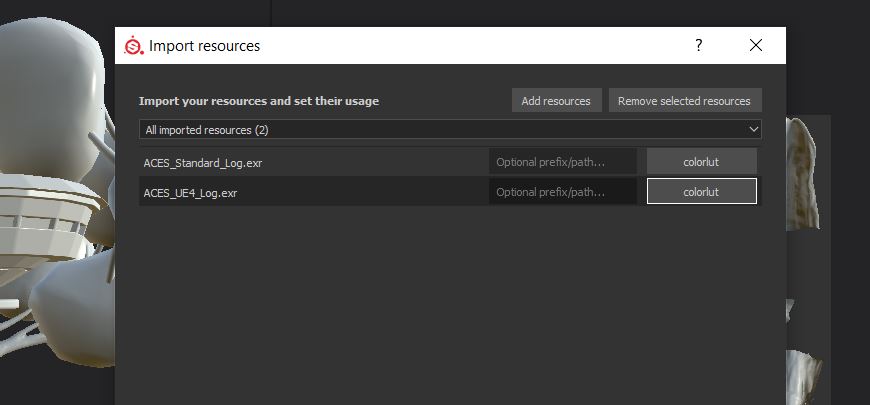Open colorlut usage dropdown for ACES_Standard_Log.exr
Image resolution: width=870 pixels, height=405 pixels.
coord(701,162)
